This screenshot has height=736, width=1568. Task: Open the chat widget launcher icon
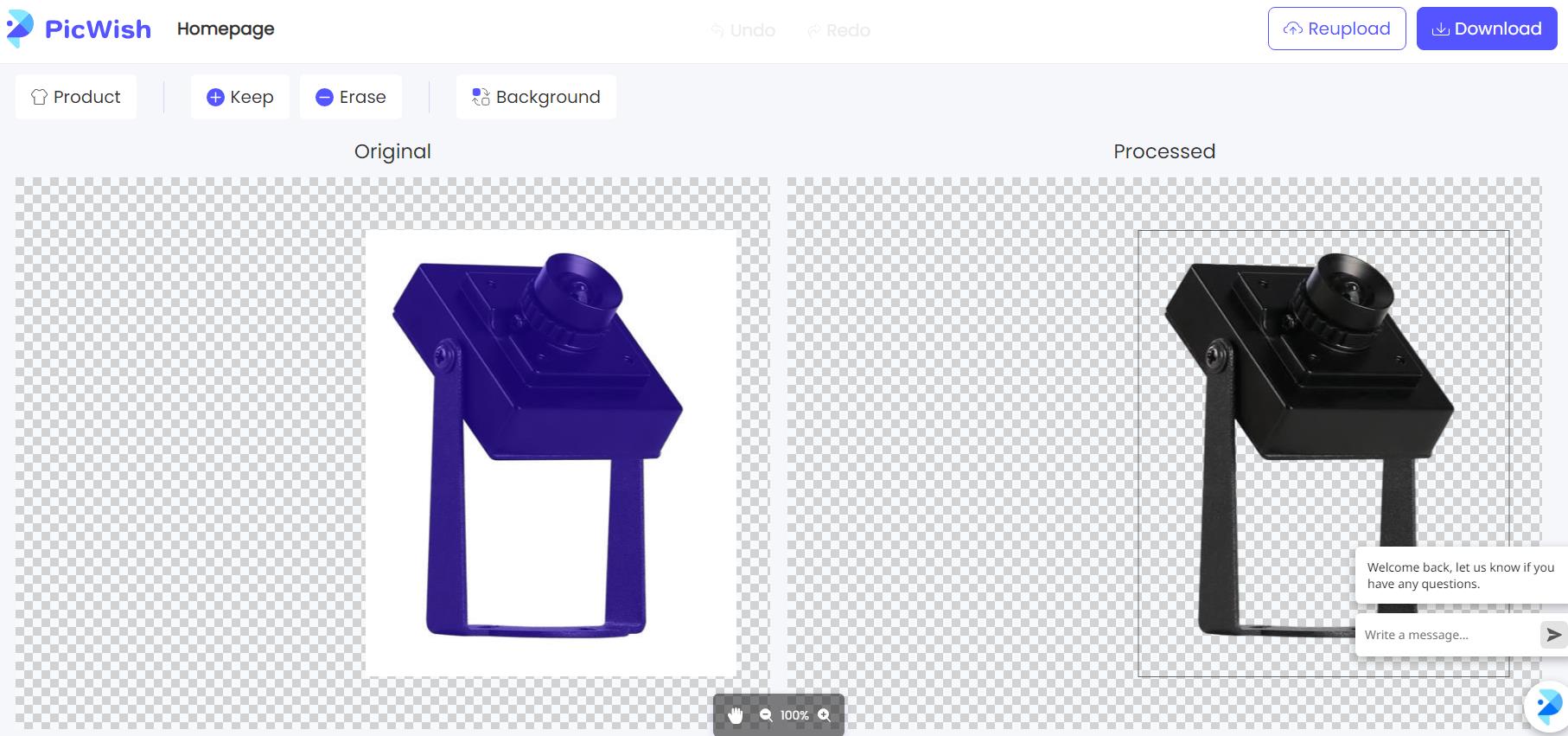coord(1546,707)
